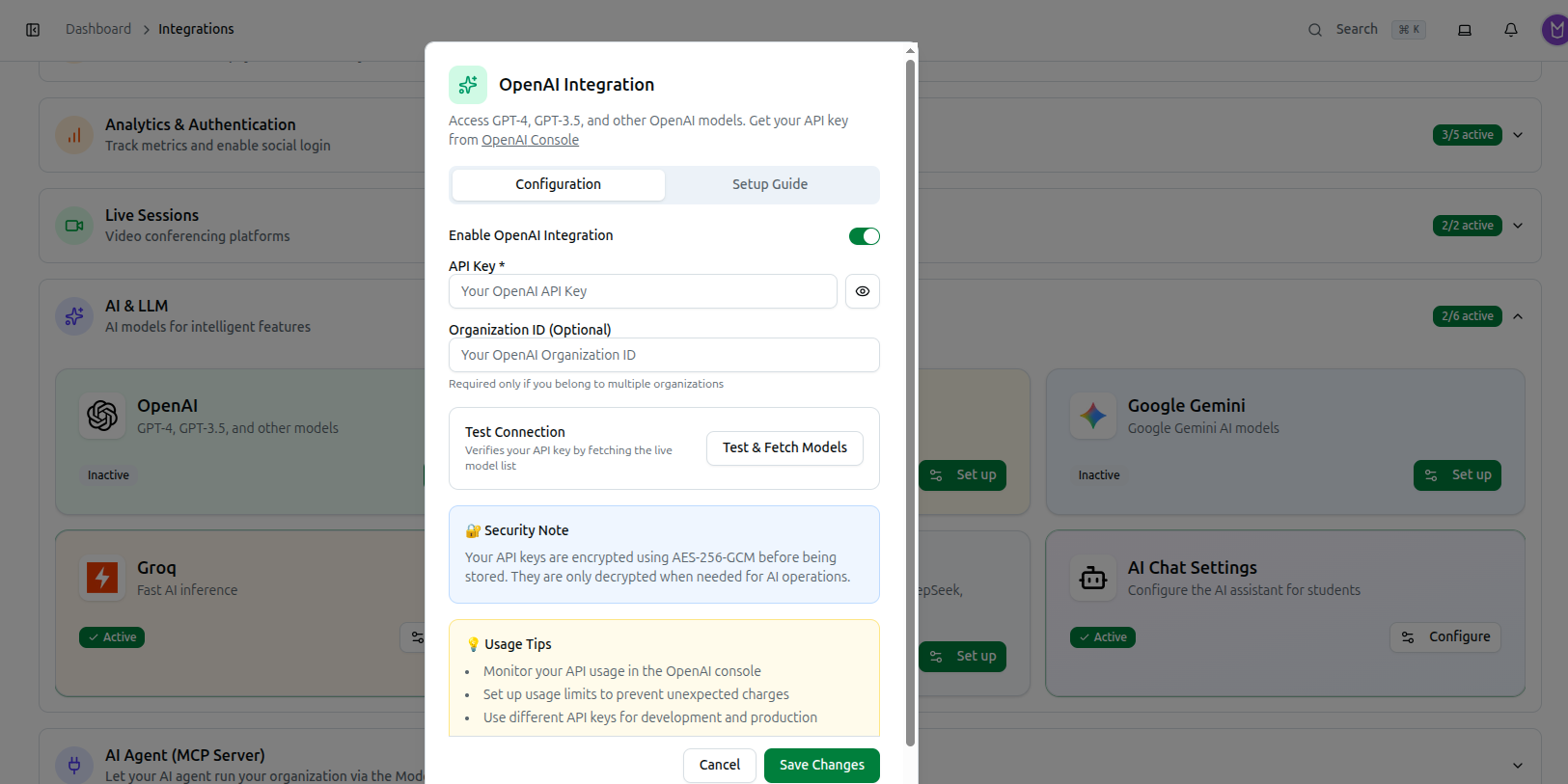Click Google Gemini Inactive status
The image size is (1568, 784).
[x=1099, y=475]
